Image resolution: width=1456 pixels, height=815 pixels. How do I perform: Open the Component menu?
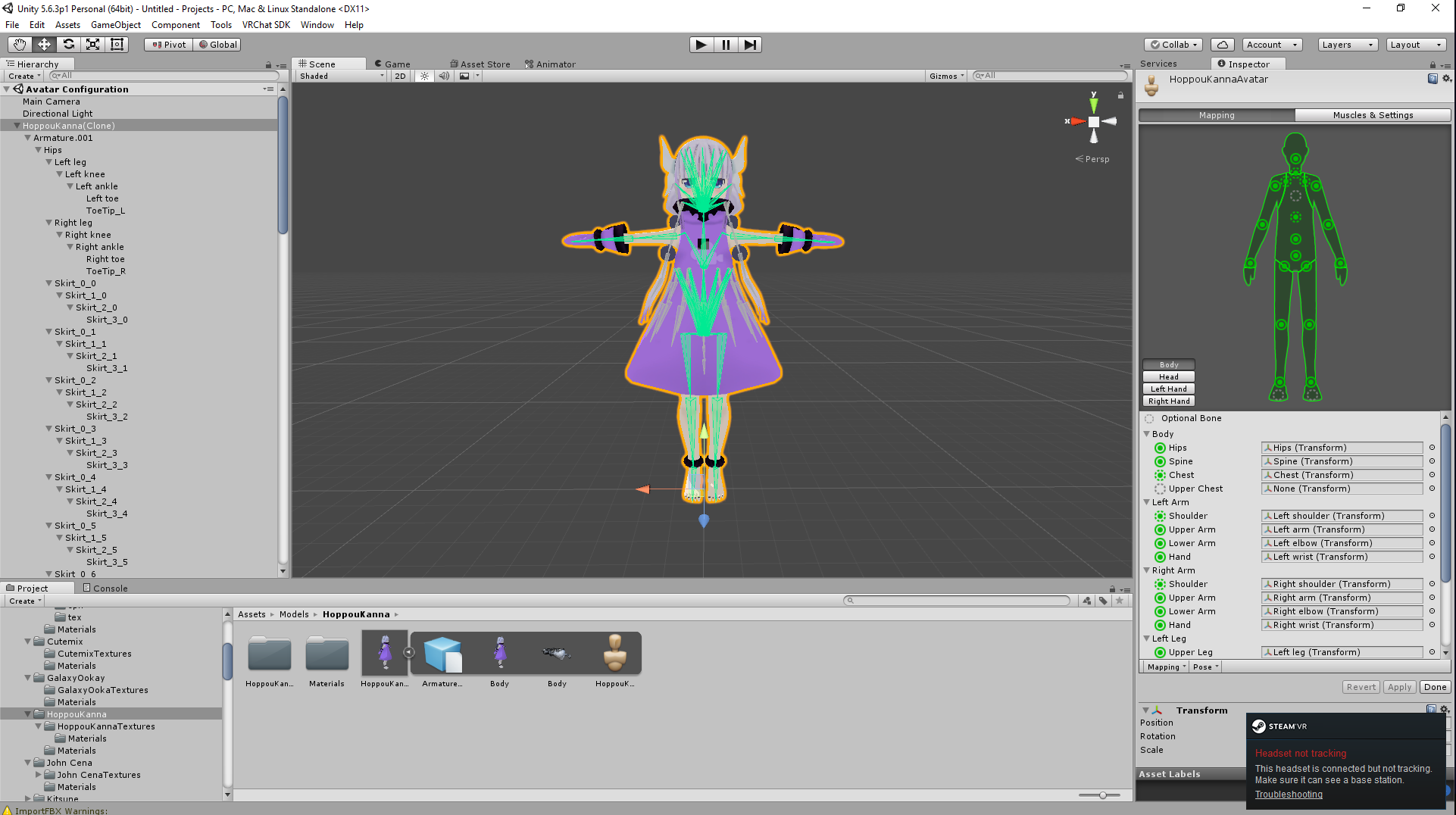176,25
